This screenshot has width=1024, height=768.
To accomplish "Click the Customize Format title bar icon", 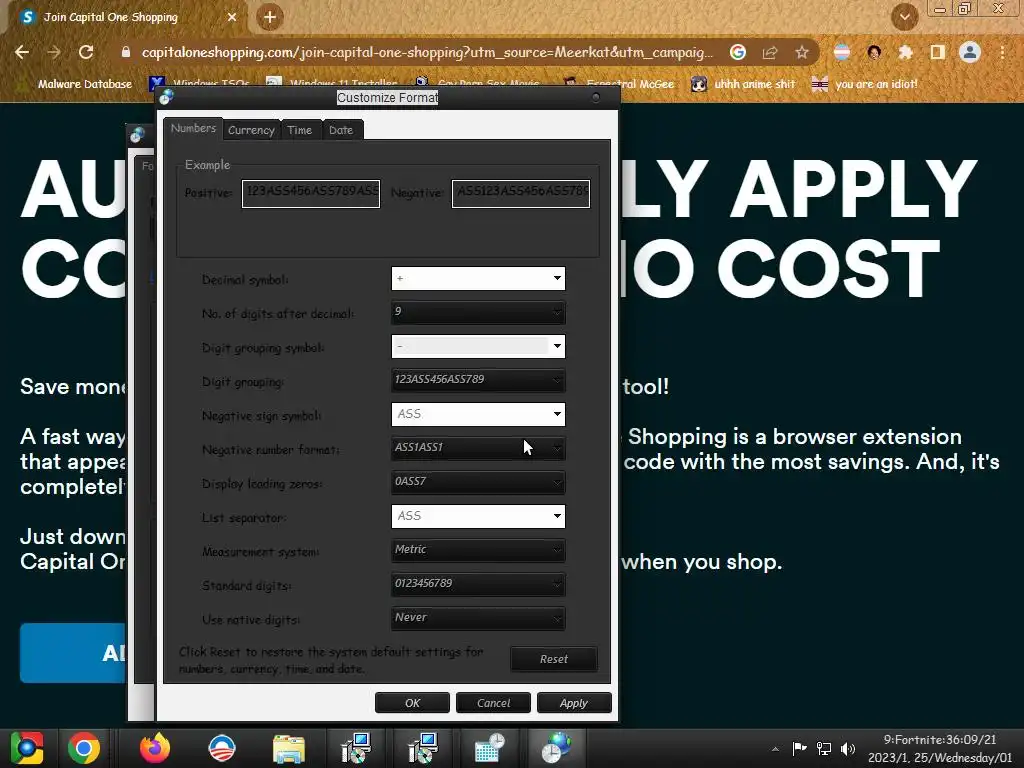I will (x=167, y=97).
